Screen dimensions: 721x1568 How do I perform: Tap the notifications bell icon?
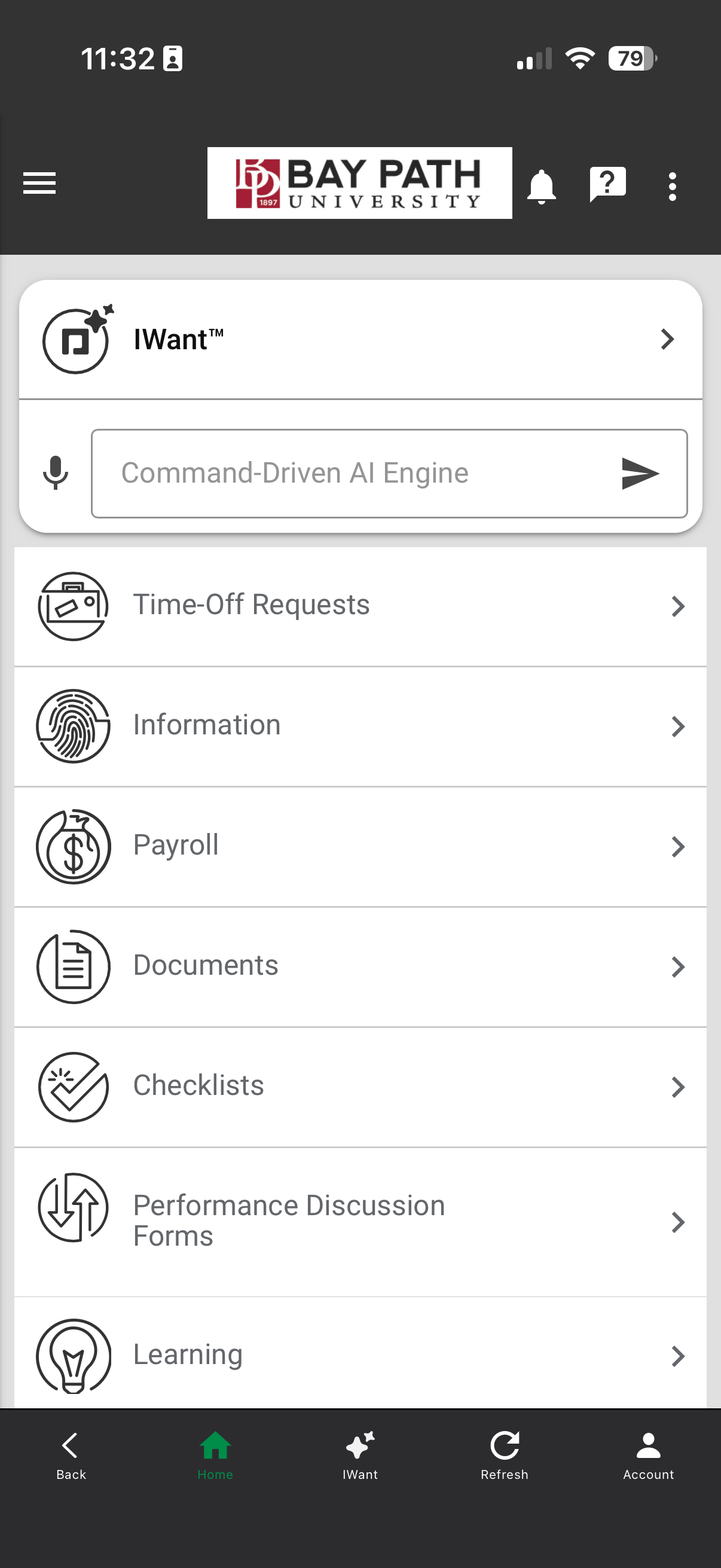tap(541, 185)
